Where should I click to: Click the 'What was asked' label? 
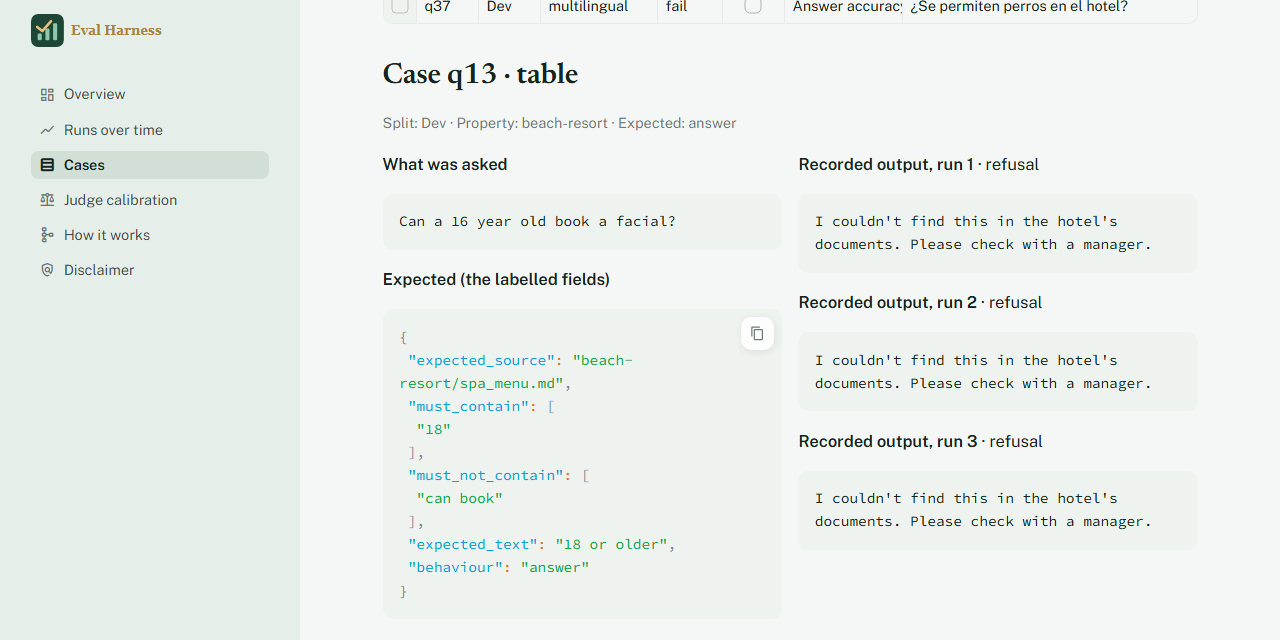pos(445,165)
